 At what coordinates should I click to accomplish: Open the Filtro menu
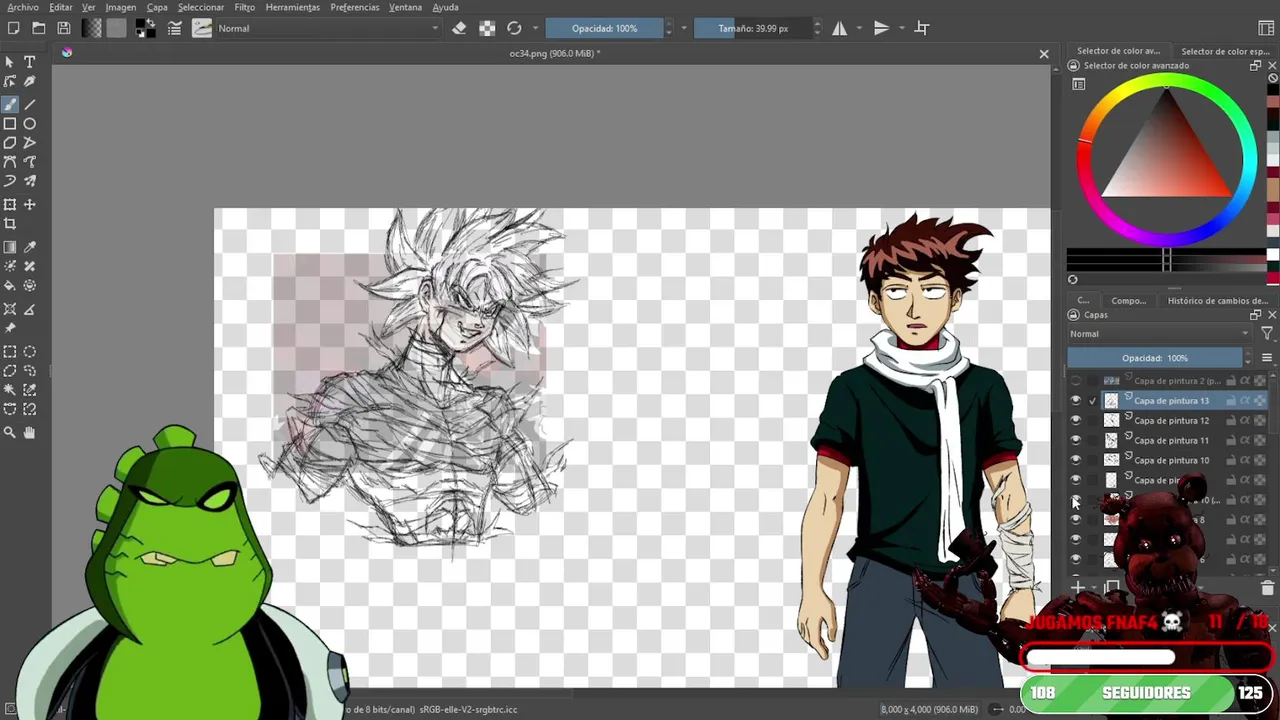(x=245, y=7)
